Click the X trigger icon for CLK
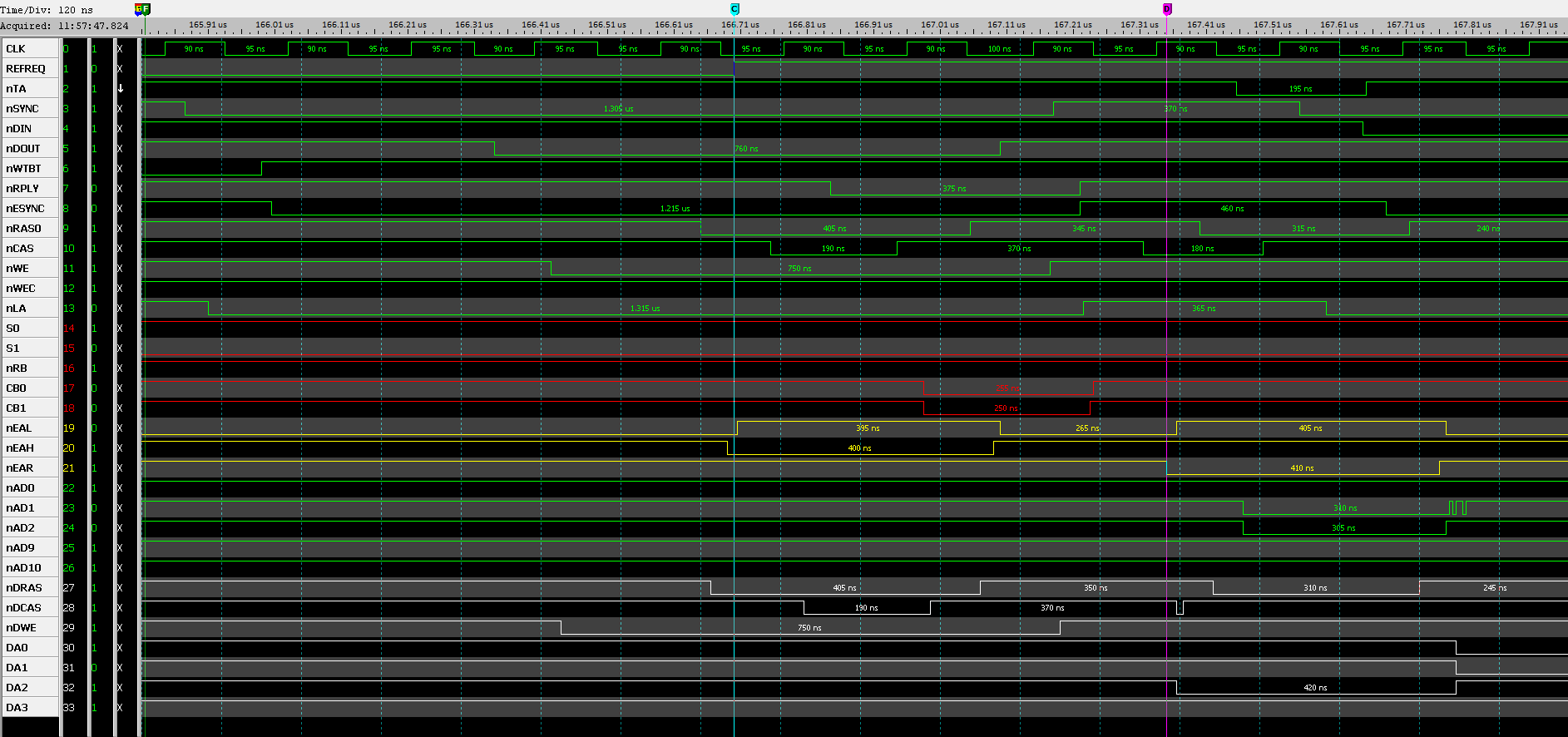 click(x=120, y=49)
